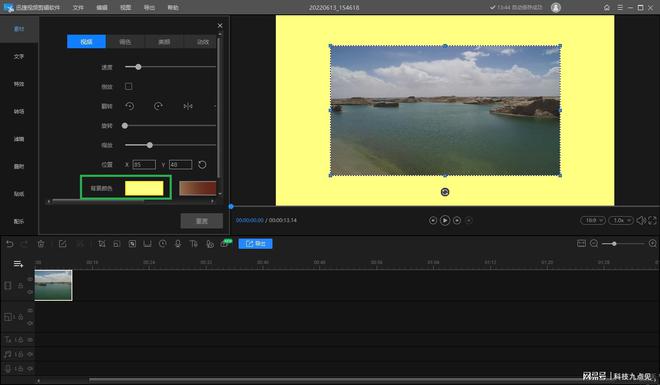Mute the preview volume speaker
This screenshot has height=385, width=660.
[x=641, y=220]
